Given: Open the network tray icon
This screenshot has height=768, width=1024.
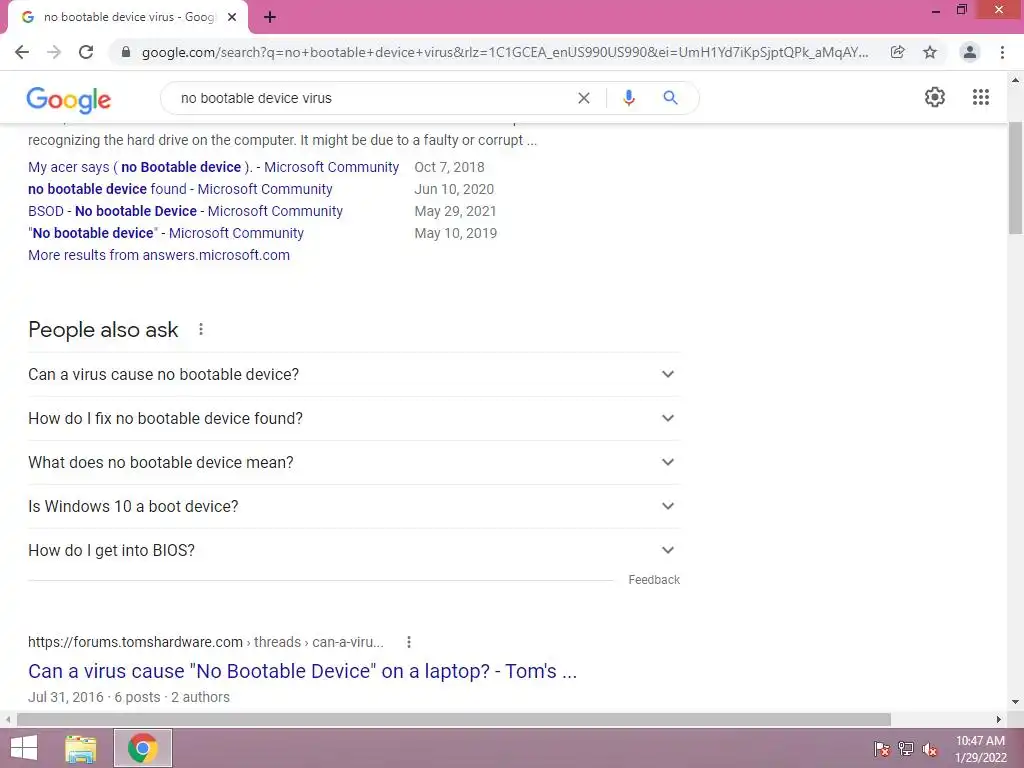Looking at the screenshot, I should (906, 749).
